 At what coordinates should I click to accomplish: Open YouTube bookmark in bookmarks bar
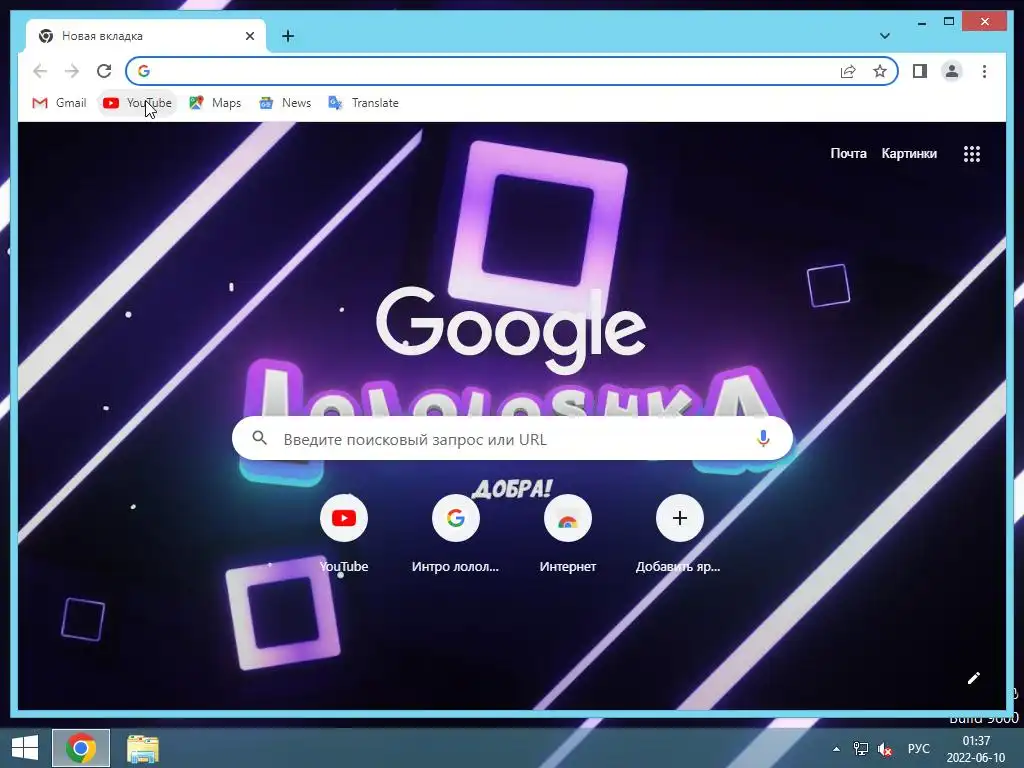pos(137,103)
